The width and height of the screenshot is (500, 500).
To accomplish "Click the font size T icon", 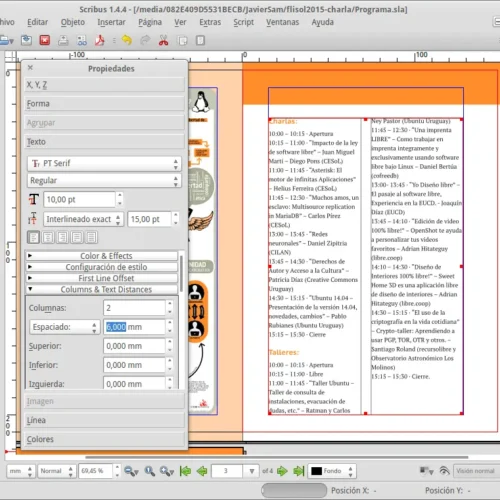I will [34, 200].
